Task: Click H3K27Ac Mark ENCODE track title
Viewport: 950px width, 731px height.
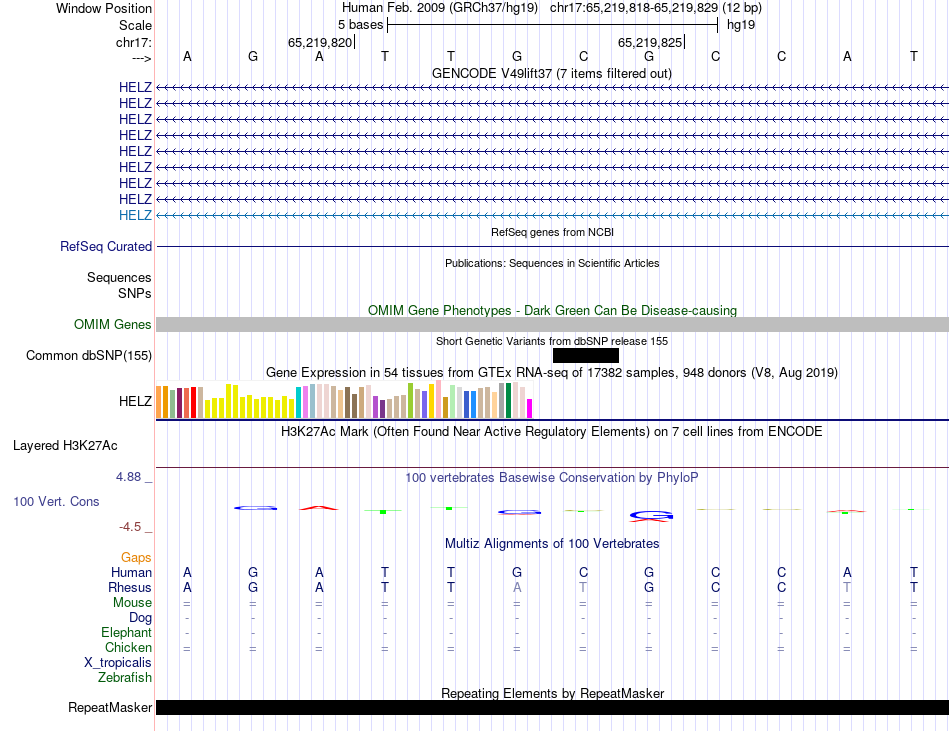Action: [x=552, y=431]
